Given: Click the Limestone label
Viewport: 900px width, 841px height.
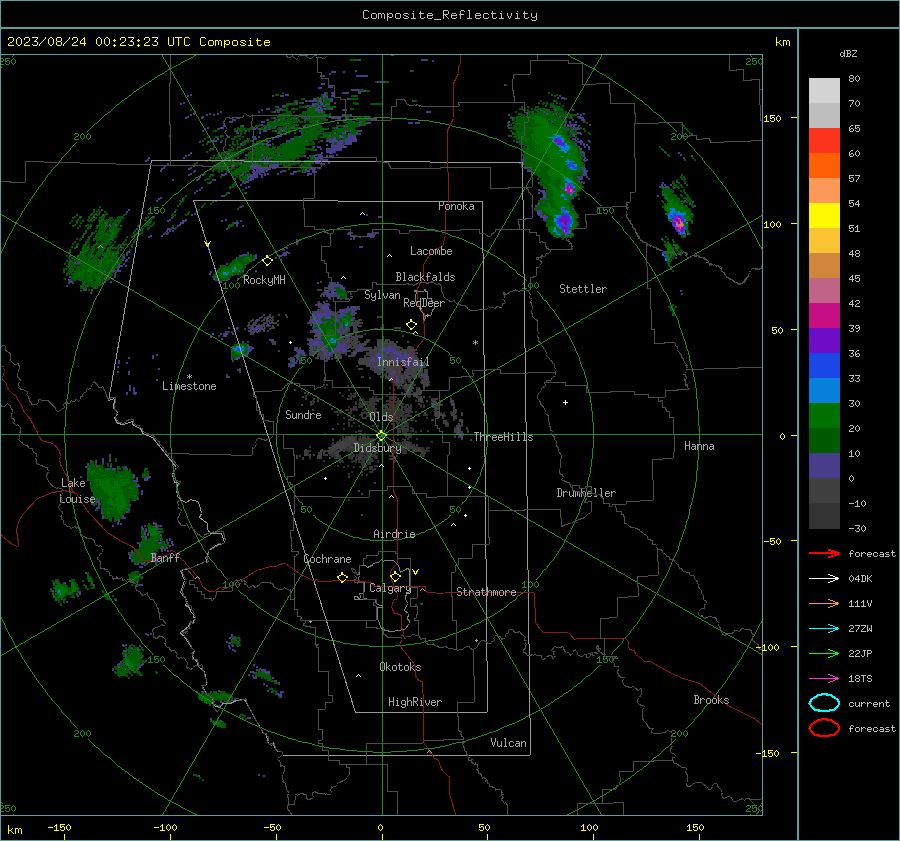Looking at the screenshot, I should click(x=189, y=386).
